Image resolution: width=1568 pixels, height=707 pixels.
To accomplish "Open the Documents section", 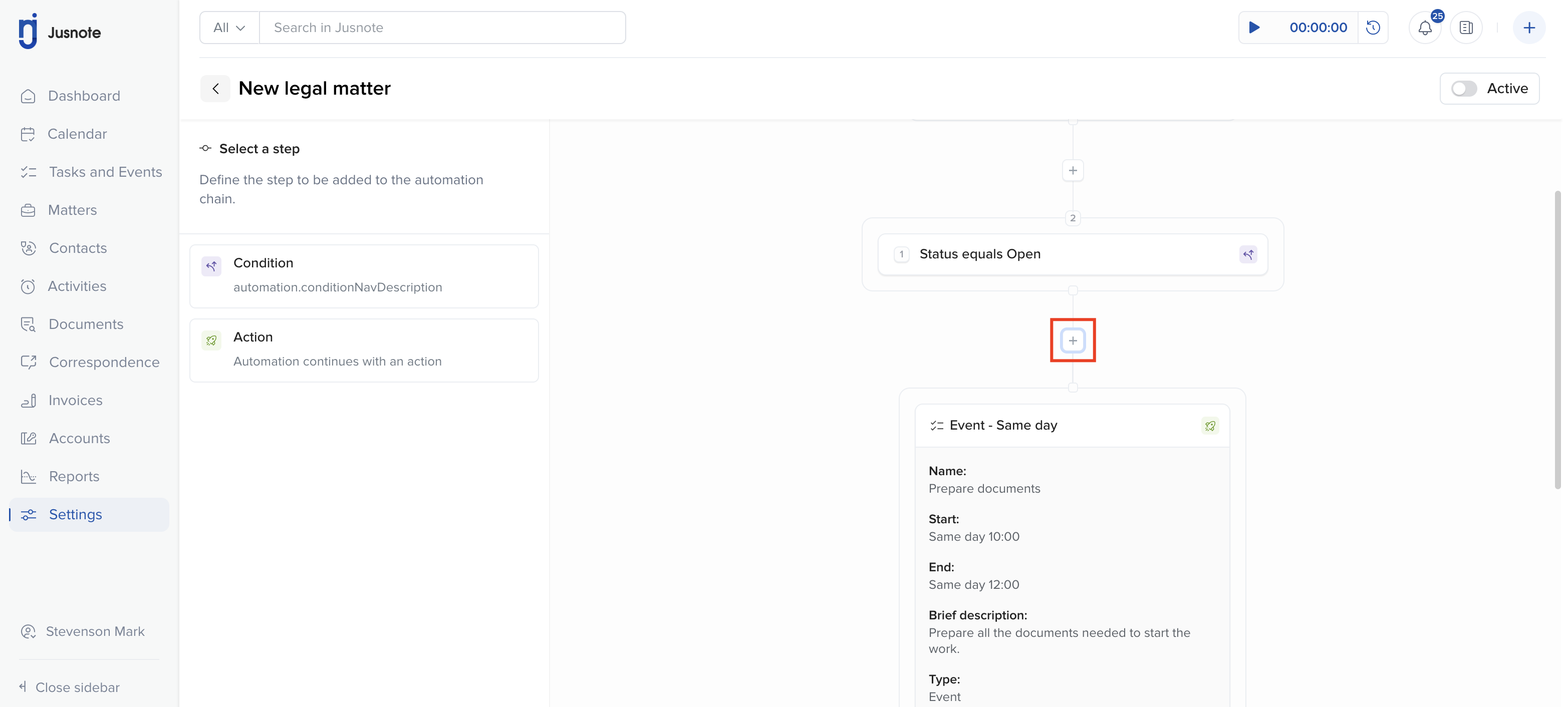I will (x=86, y=324).
